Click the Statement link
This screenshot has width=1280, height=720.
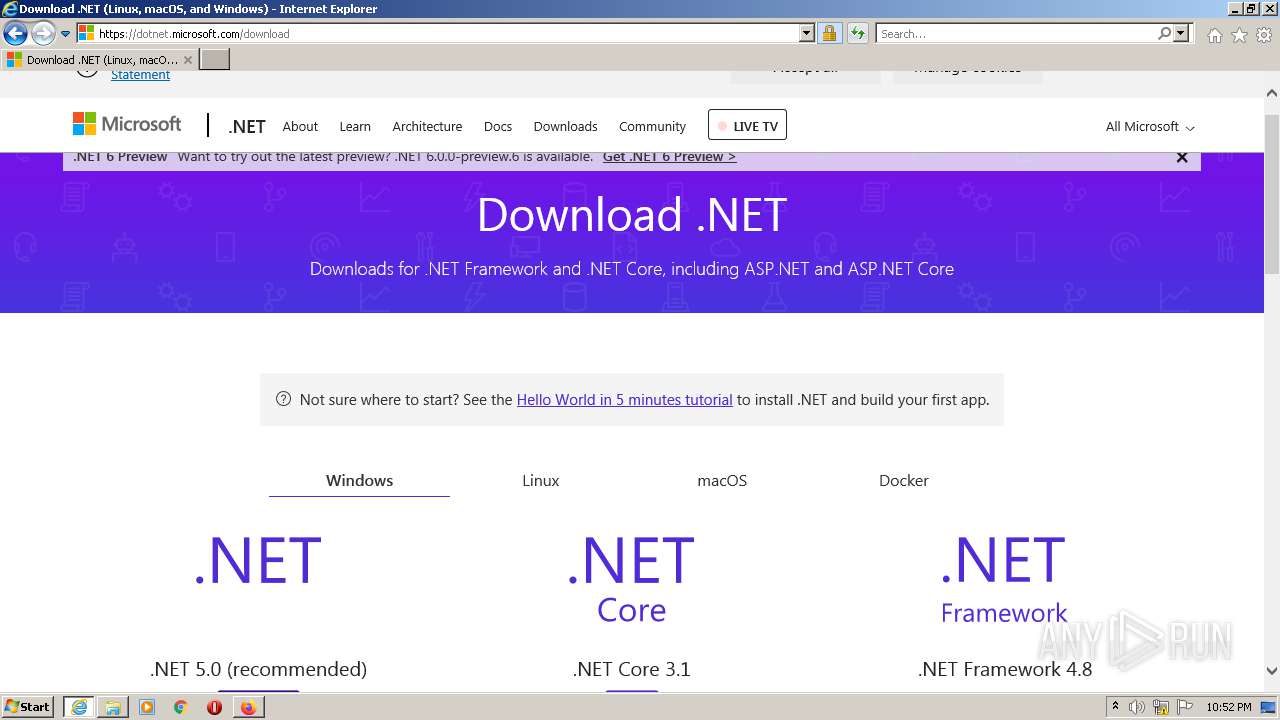click(x=140, y=75)
